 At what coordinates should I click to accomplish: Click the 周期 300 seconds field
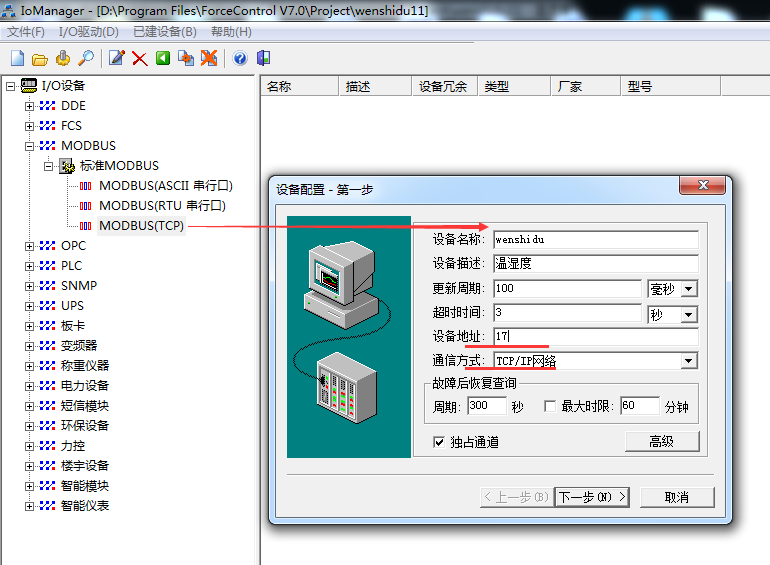487,406
